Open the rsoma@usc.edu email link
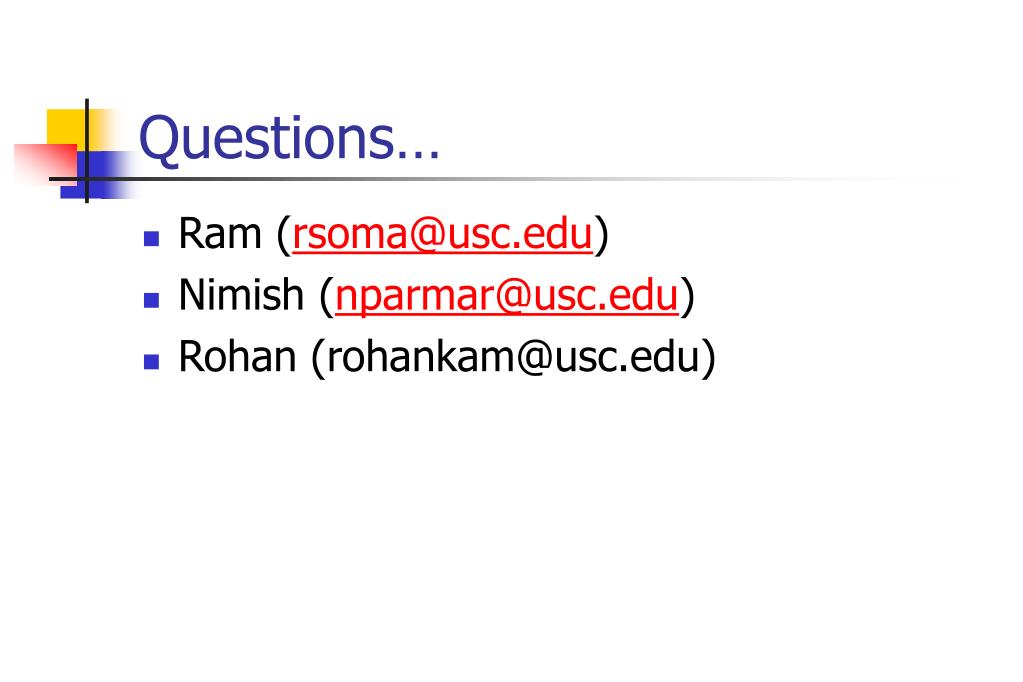The height and width of the screenshot is (682, 1023). 442,234
